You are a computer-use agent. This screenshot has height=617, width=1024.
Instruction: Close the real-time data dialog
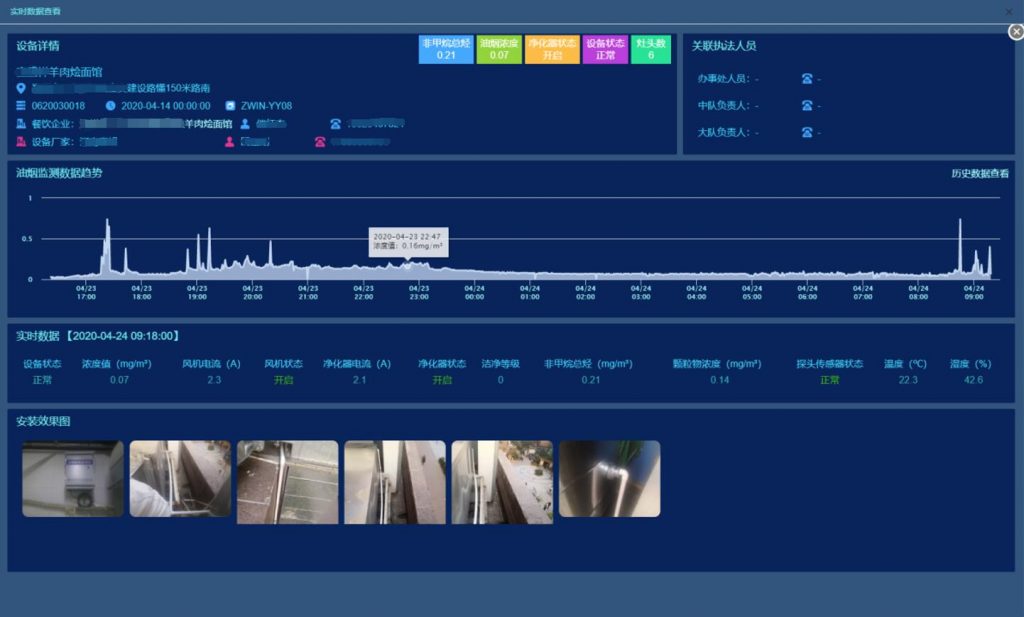[1016, 32]
